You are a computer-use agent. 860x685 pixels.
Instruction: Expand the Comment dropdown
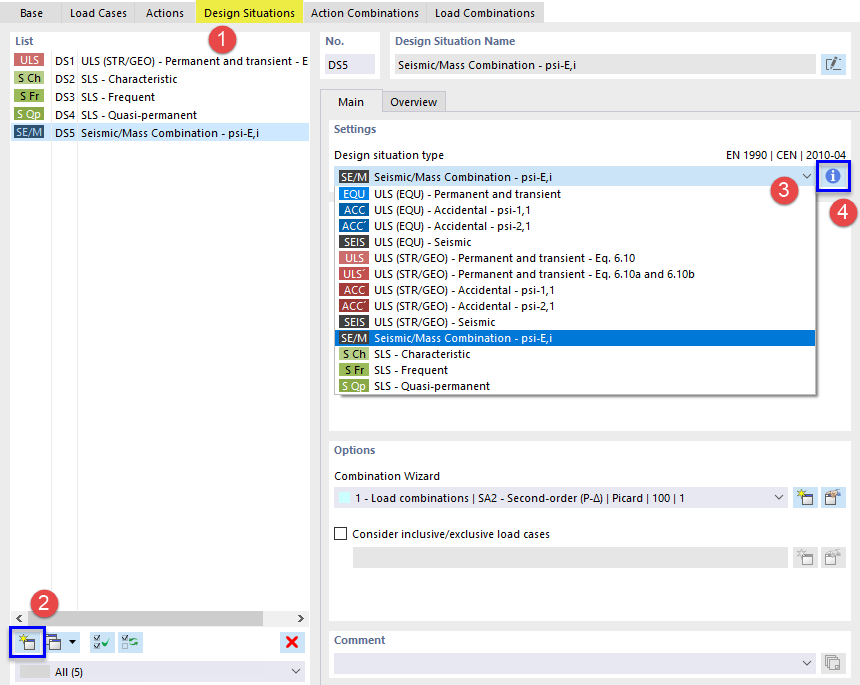pos(807,663)
